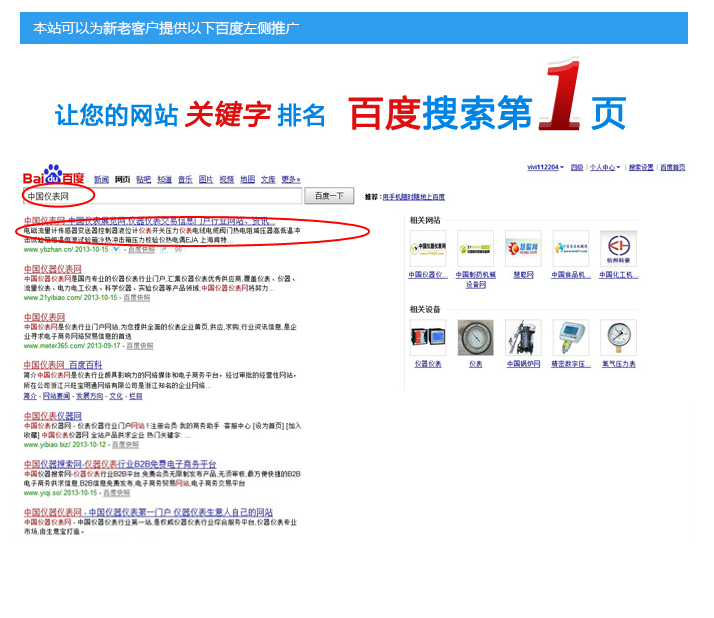Click the 精密数字压力 device image
This screenshot has width=714, height=618.
click(570, 337)
